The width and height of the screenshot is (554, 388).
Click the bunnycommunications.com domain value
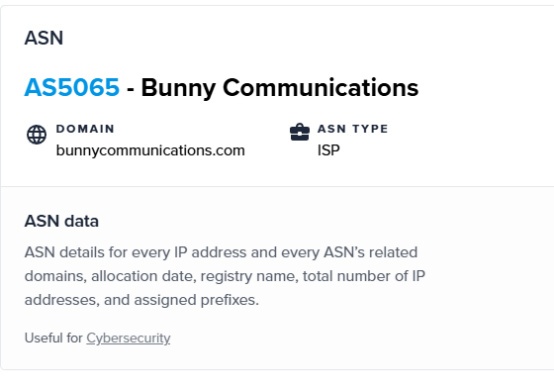click(151, 151)
